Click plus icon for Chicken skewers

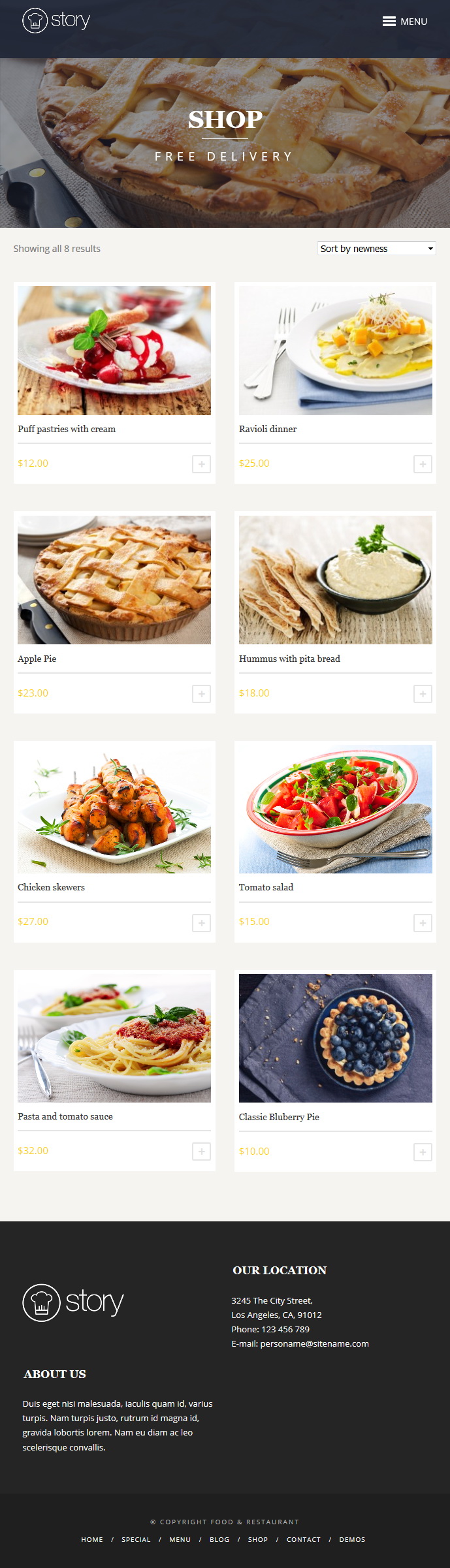tap(201, 923)
